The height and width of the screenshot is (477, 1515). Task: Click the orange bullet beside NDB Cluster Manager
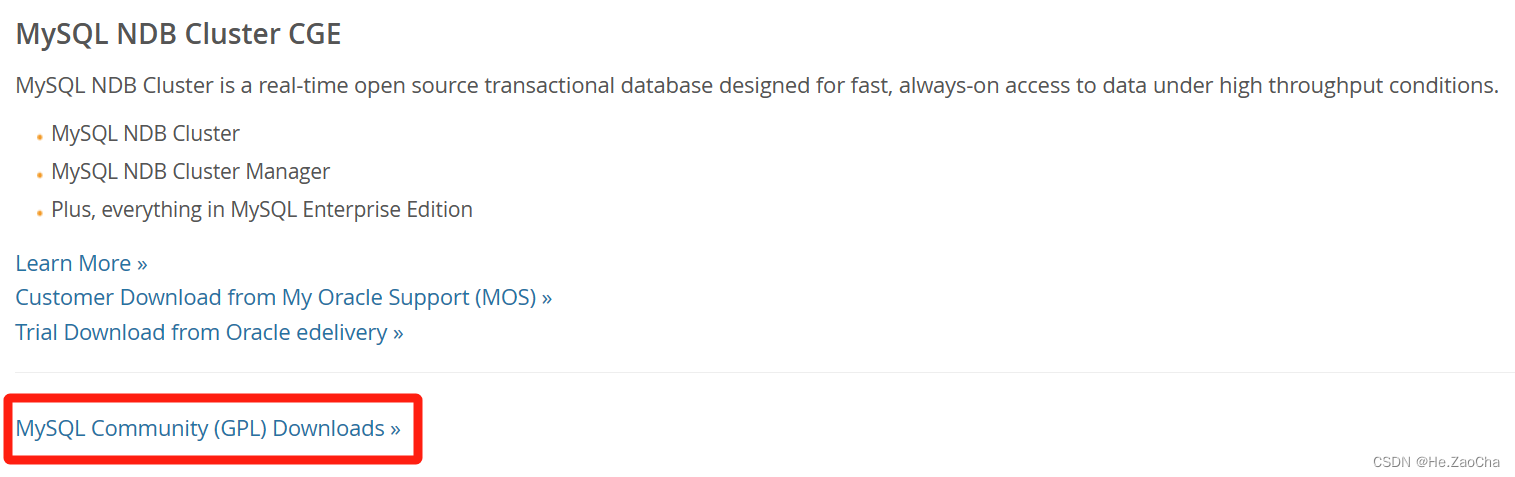[x=39, y=175]
